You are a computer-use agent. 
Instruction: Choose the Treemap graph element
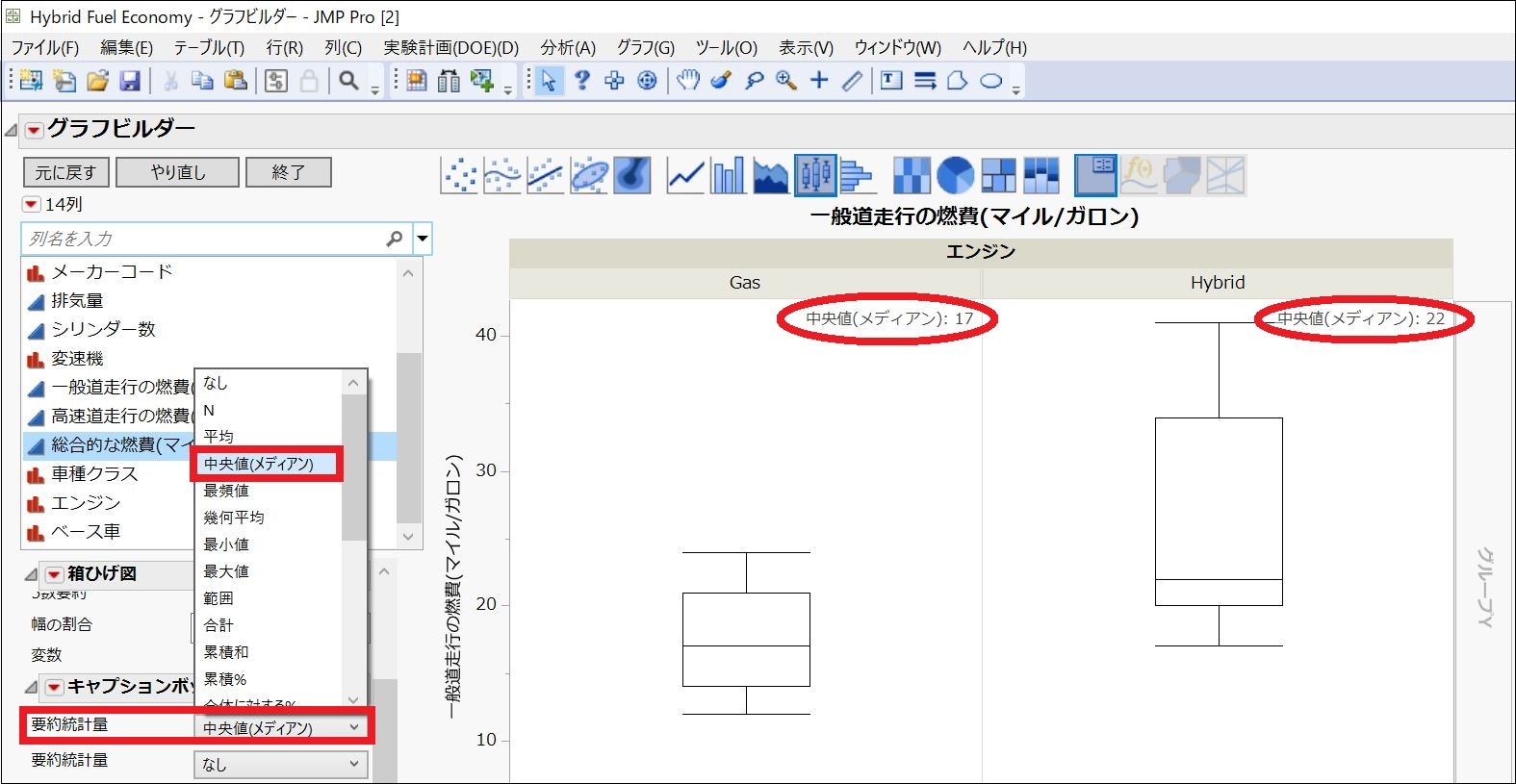click(998, 175)
